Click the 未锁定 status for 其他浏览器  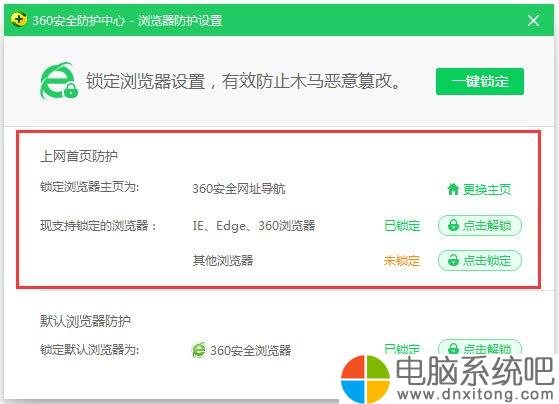click(402, 261)
